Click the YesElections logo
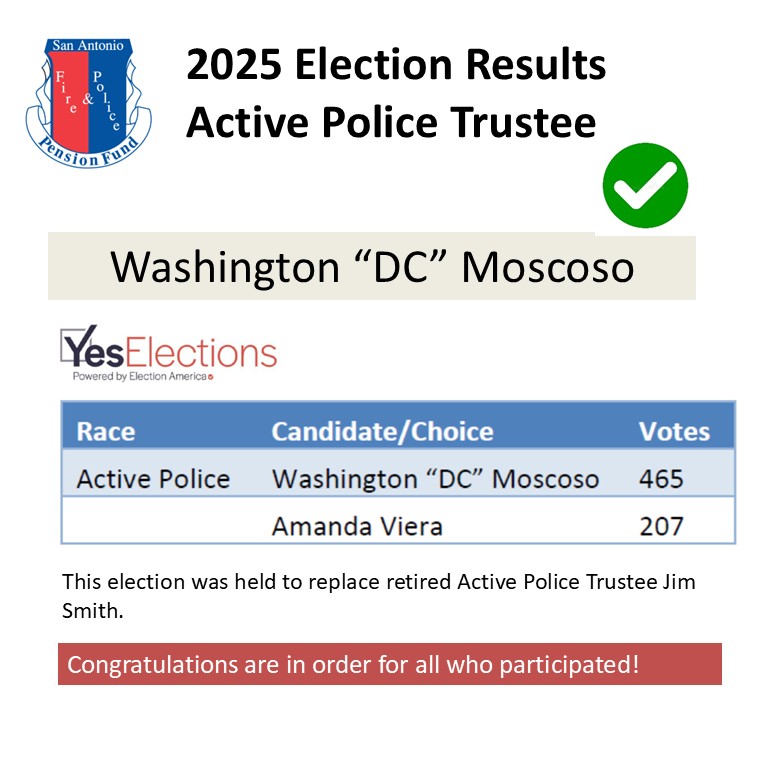 (168, 353)
